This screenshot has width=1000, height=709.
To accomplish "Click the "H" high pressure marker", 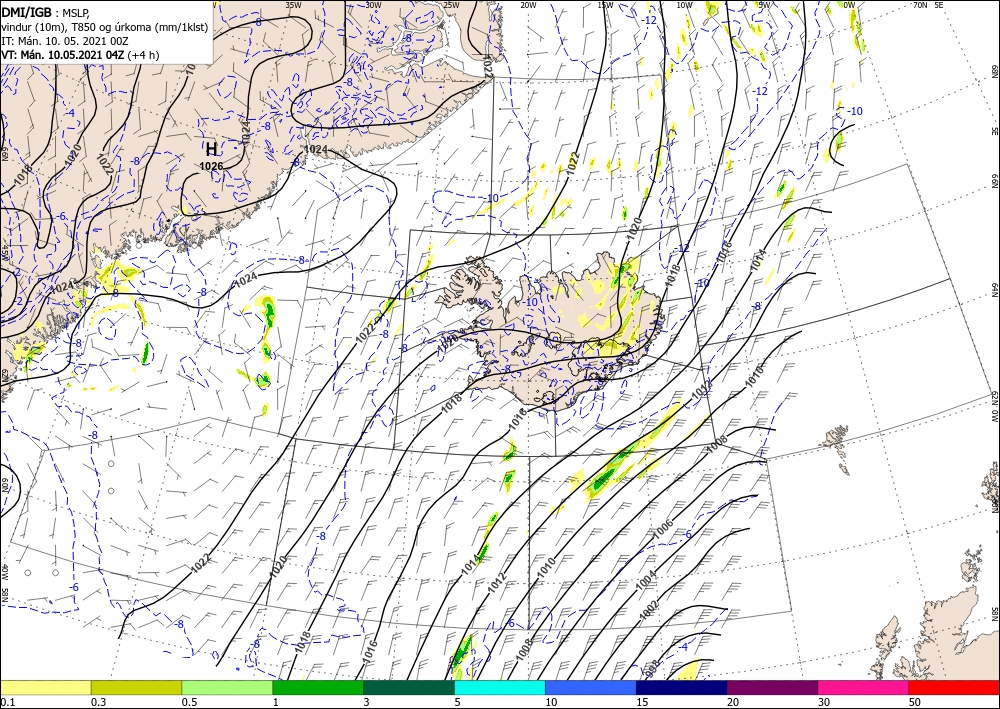I will tap(211, 150).
